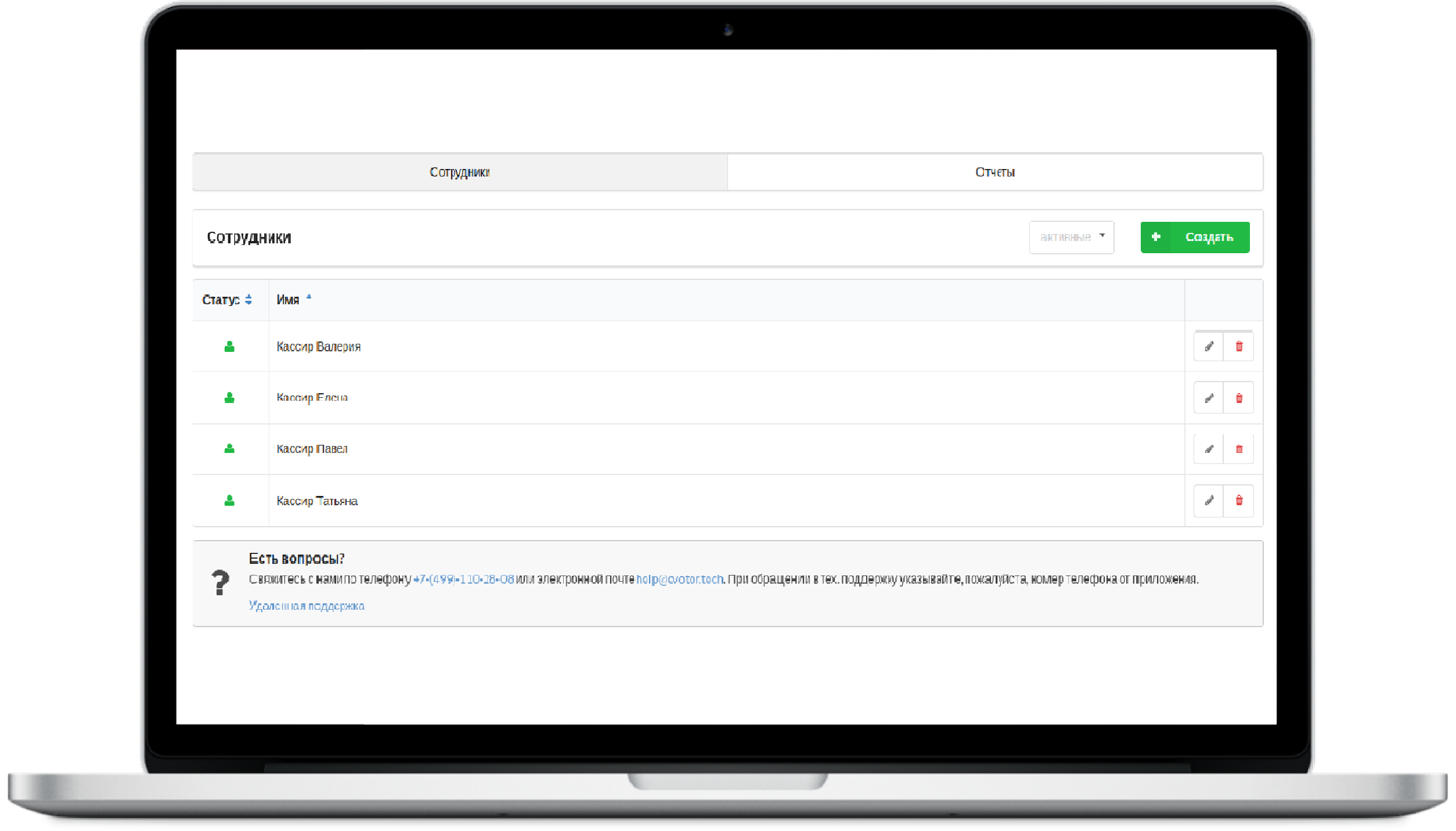Click the support phone number link
This screenshot has width=1456, height=831.
(x=463, y=579)
